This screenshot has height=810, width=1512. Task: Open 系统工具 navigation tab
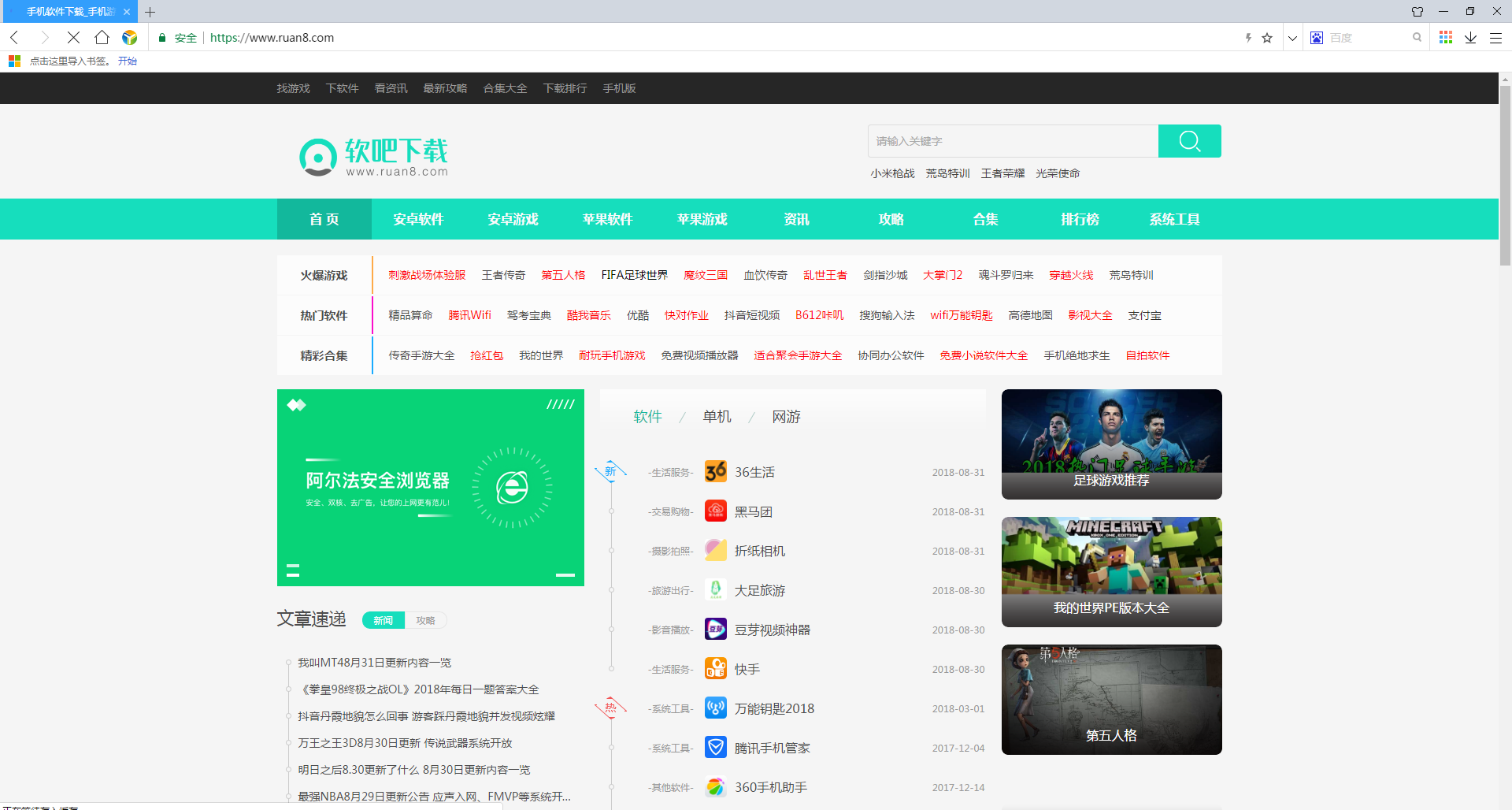[x=1174, y=219]
